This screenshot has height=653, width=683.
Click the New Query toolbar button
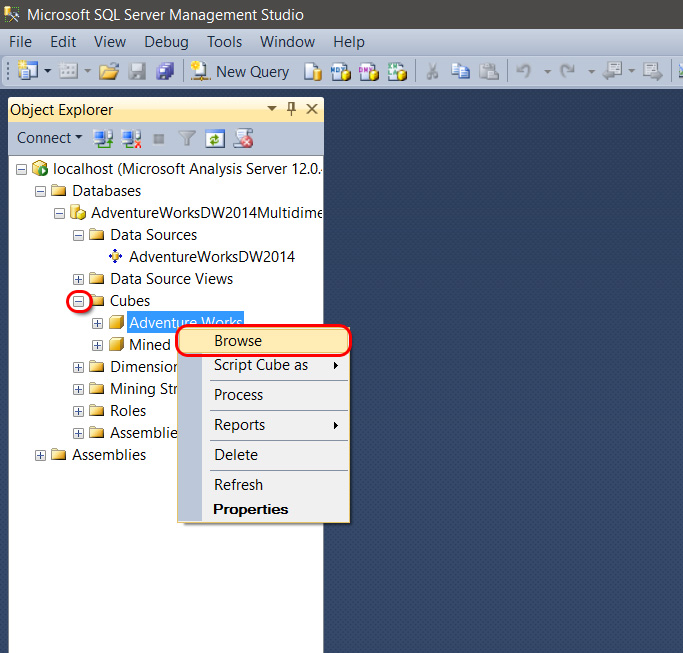pos(240,71)
